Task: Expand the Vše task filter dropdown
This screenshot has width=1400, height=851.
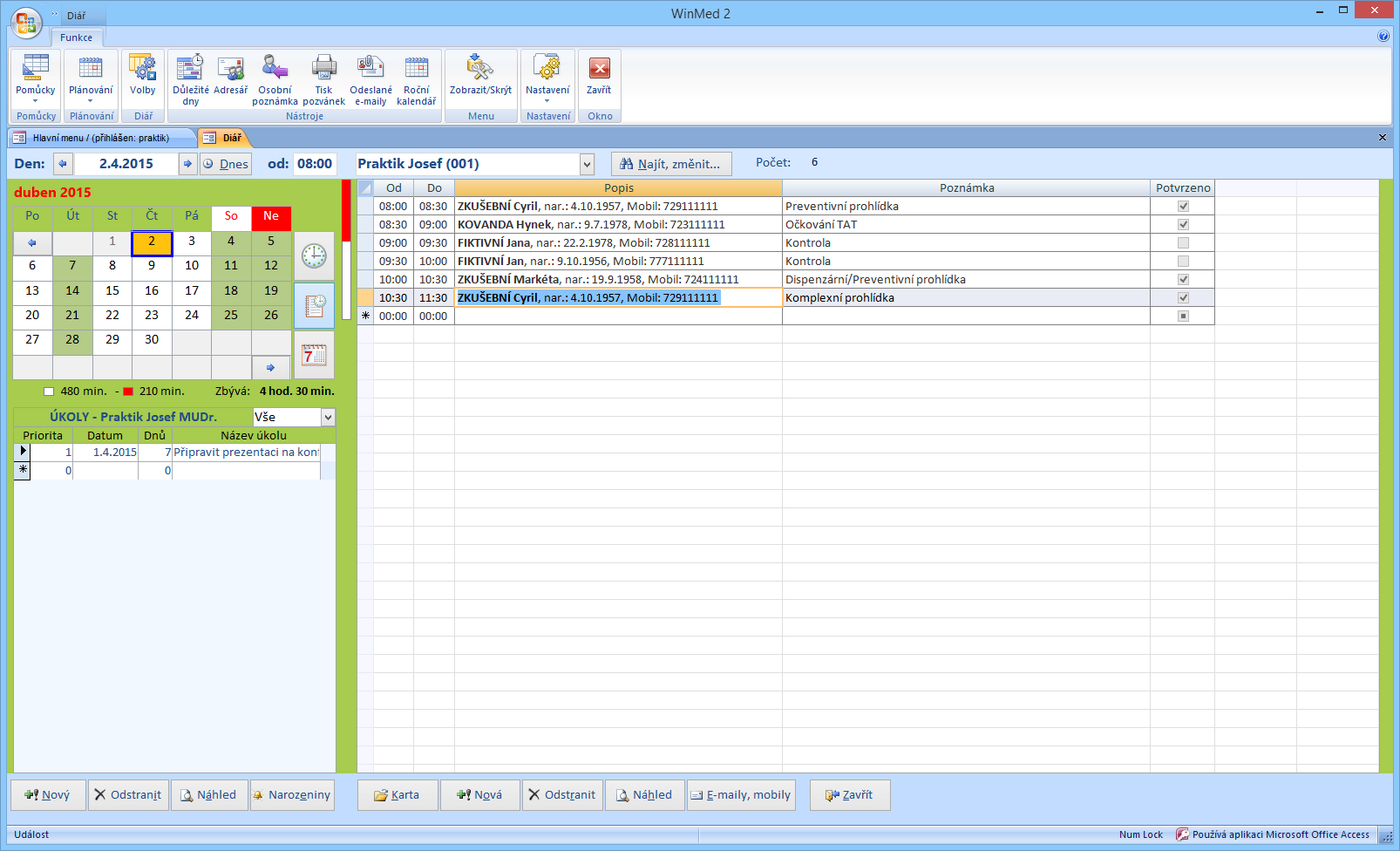Action: pyautogui.click(x=328, y=418)
